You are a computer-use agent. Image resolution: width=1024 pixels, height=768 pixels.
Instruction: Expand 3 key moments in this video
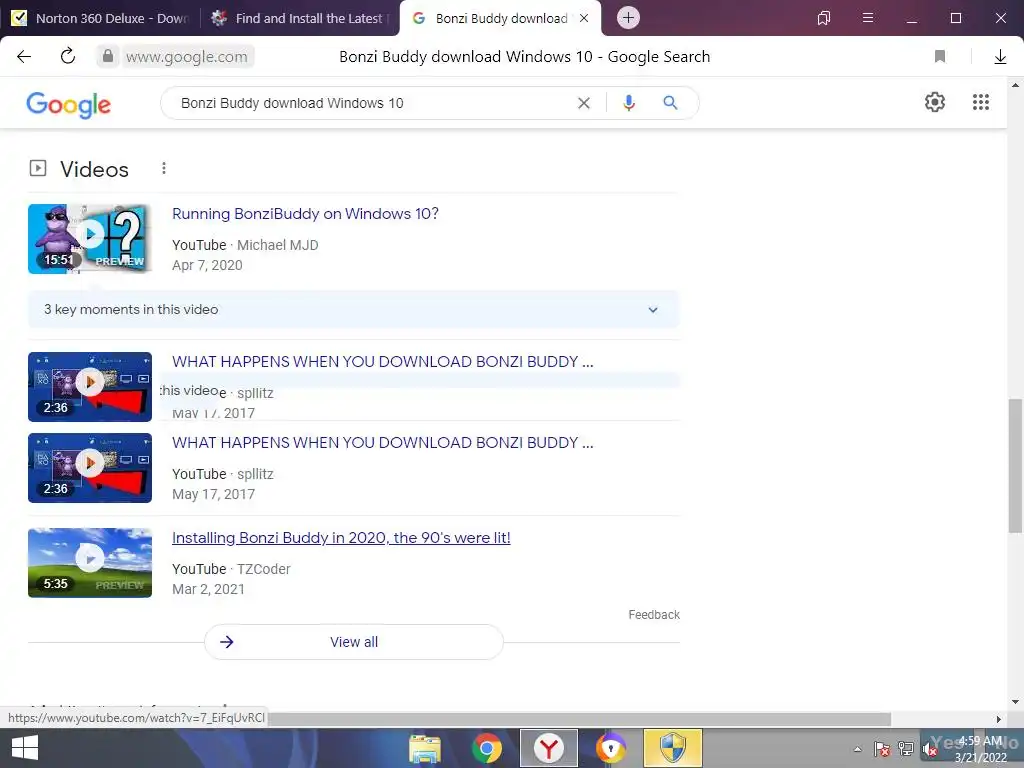(x=353, y=310)
